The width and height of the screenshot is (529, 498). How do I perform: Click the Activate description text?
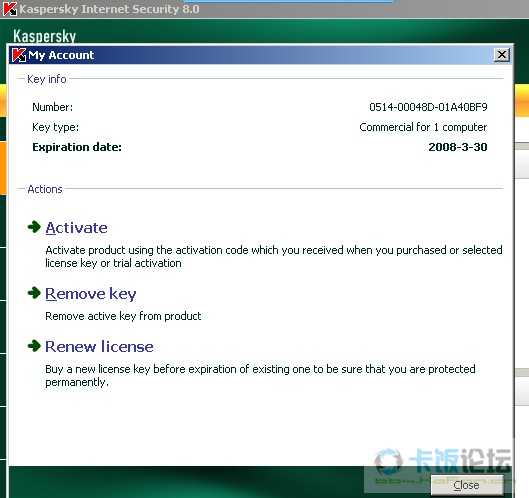pos(274,256)
